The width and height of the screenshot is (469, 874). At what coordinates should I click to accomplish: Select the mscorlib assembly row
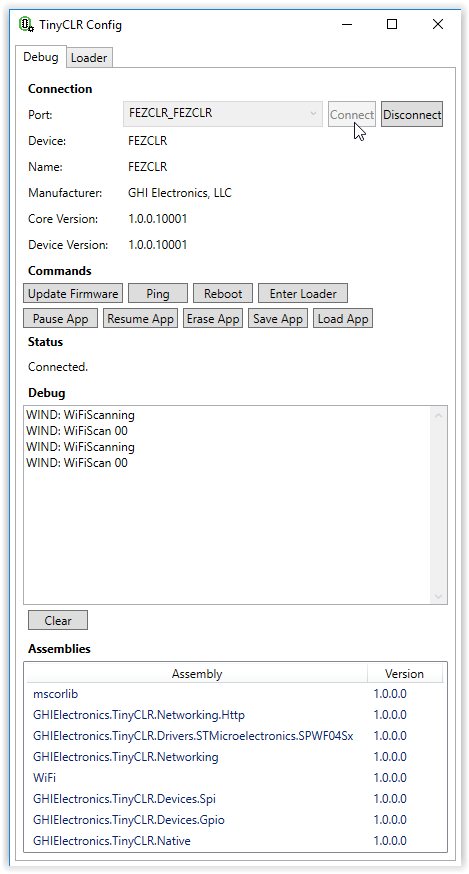pyautogui.click(x=235, y=694)
